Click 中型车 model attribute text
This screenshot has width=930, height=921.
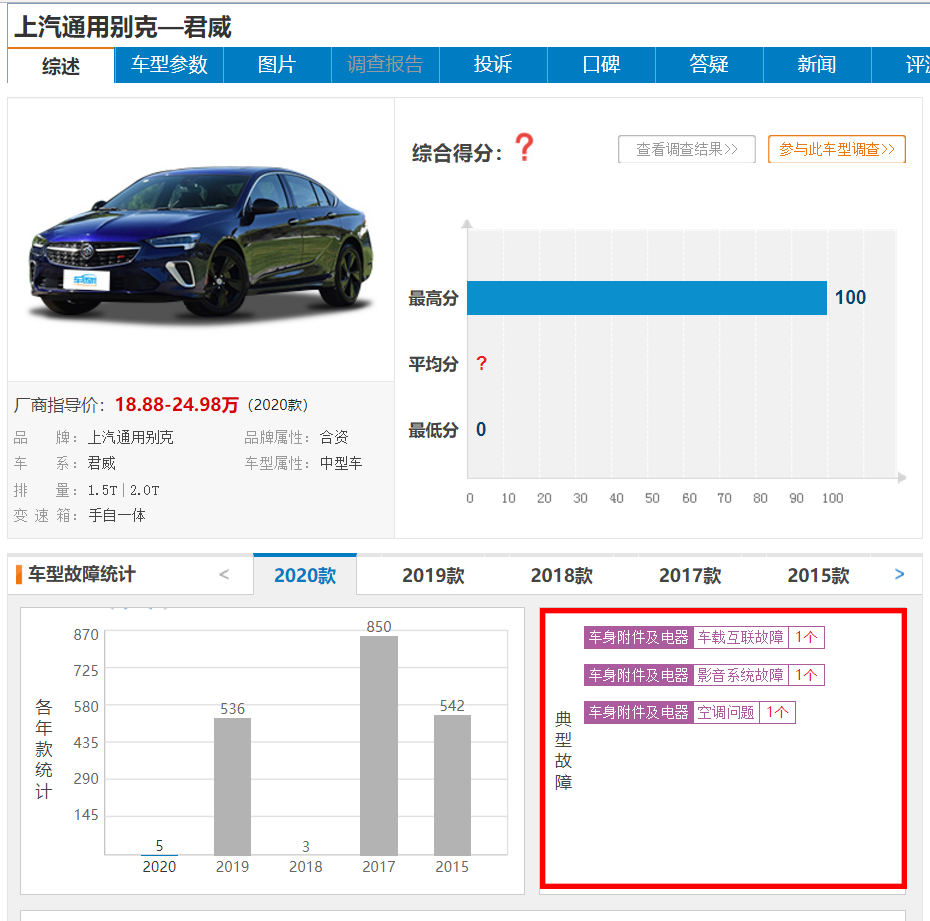(341, 463)
